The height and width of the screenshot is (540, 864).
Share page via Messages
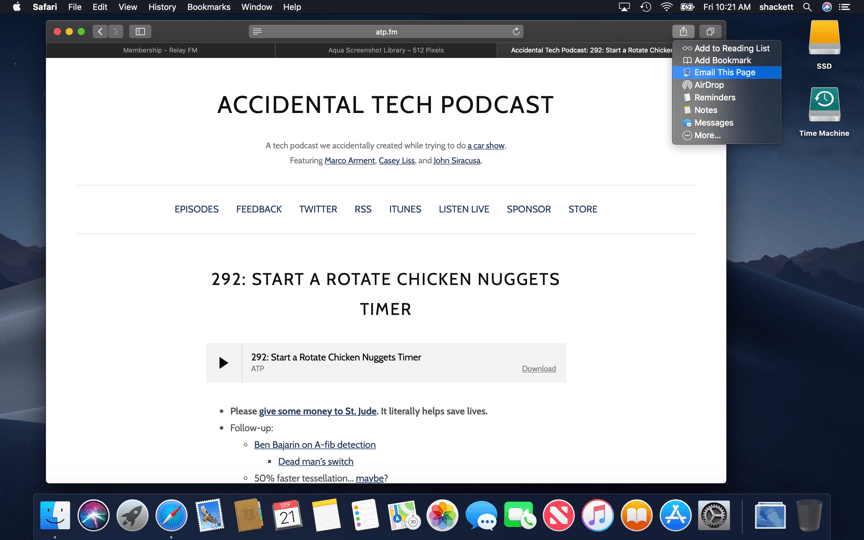tap(726, 123)
